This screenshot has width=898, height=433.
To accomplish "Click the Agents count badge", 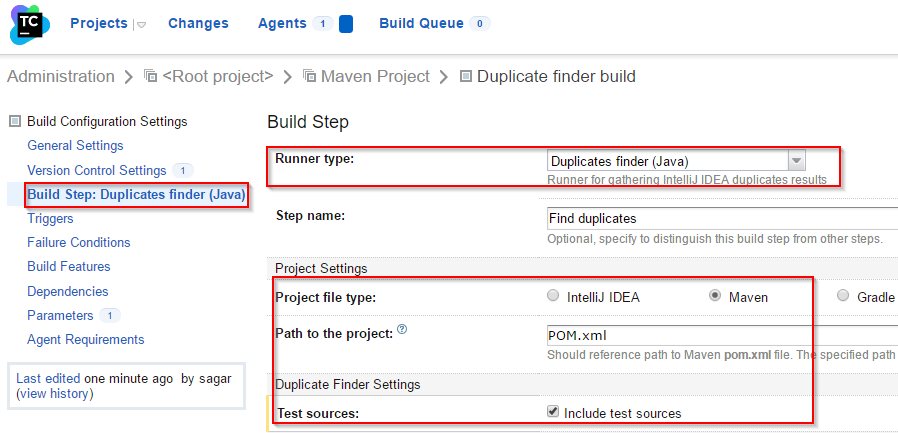I will pos(323,23).
